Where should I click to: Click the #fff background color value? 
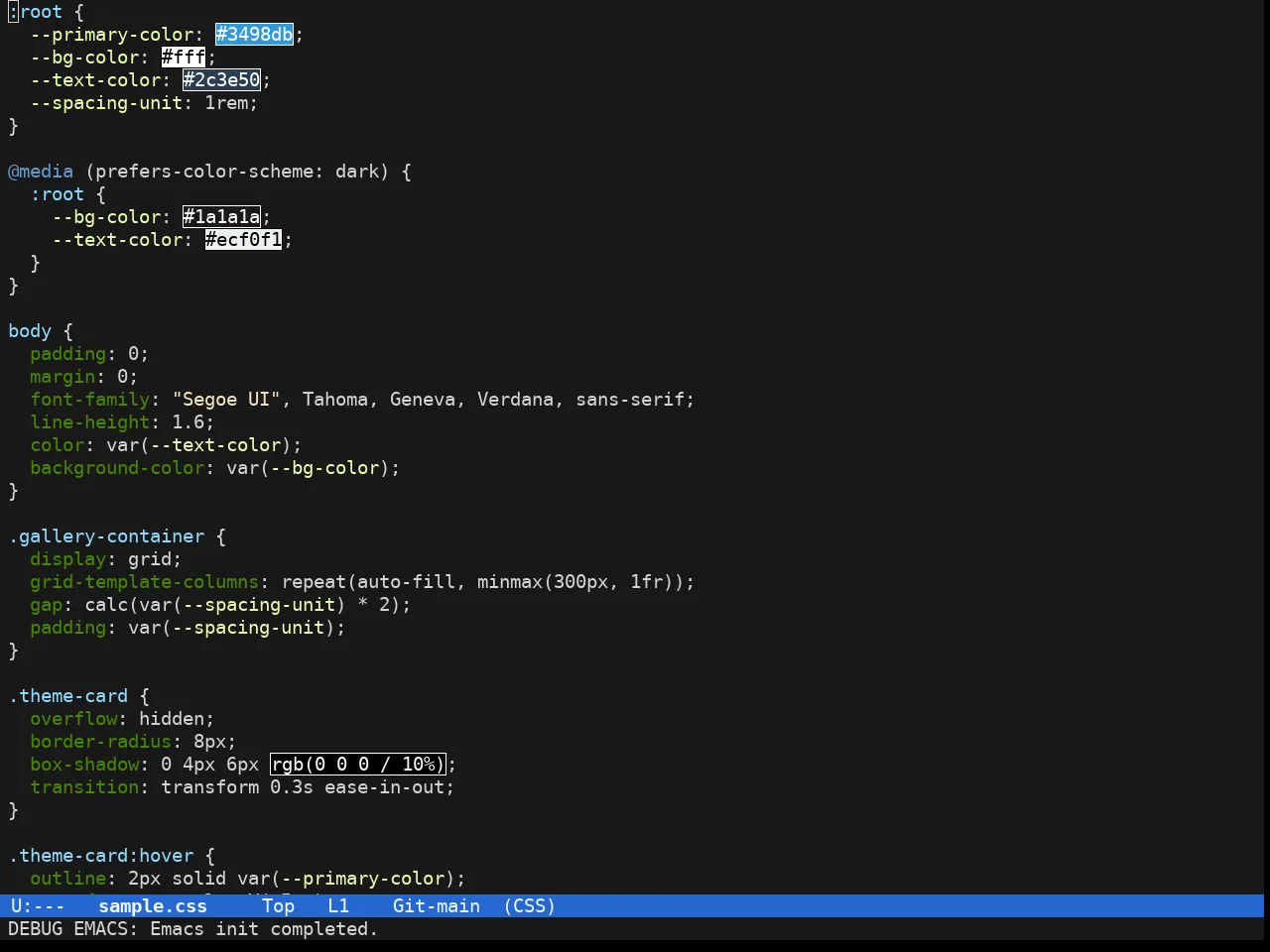pos(184,58)
